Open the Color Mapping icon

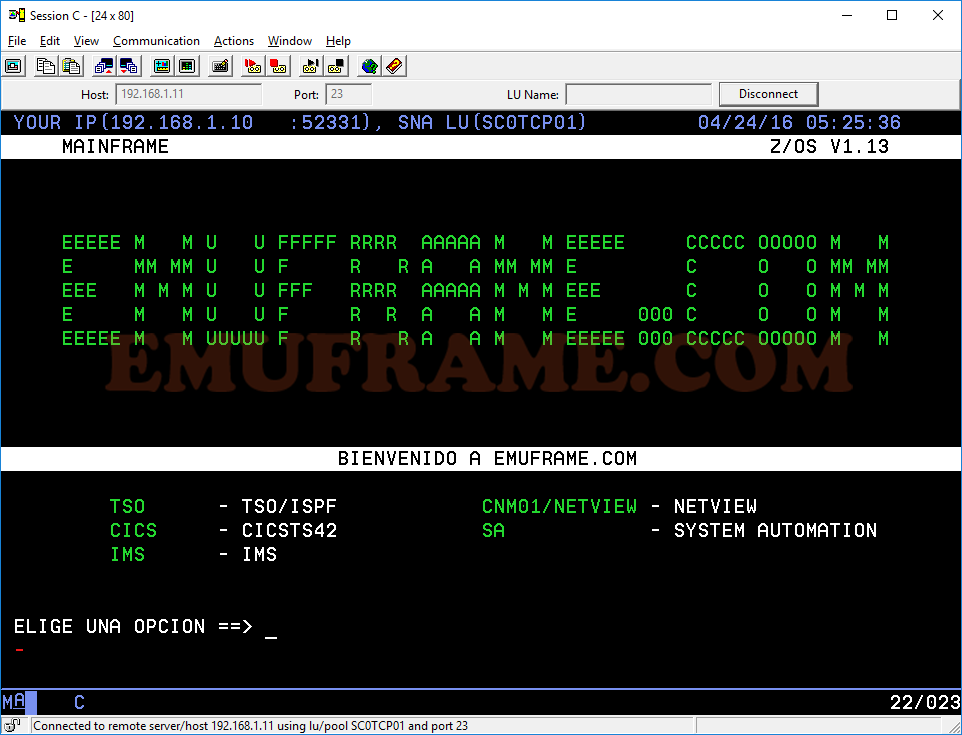pos(186,66)
